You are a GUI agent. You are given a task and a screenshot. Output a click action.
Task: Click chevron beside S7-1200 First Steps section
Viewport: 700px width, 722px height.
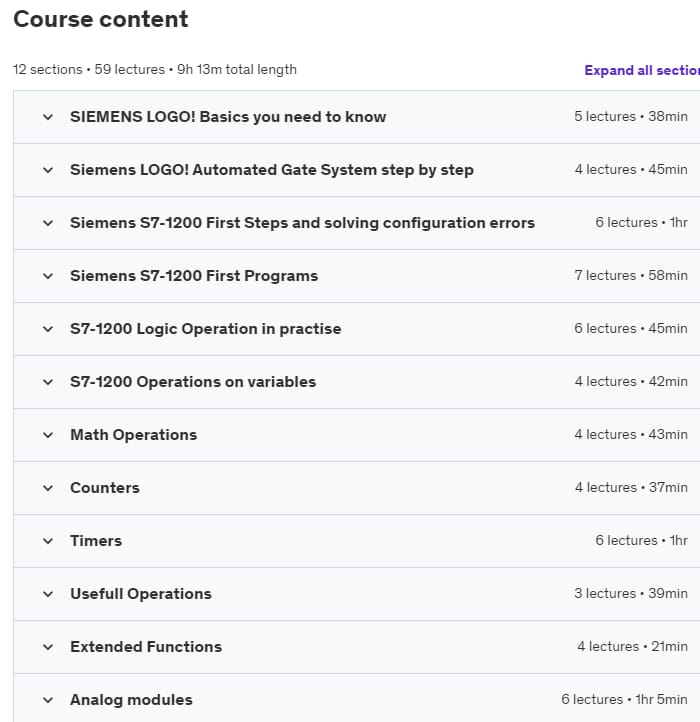click(47, 223)
